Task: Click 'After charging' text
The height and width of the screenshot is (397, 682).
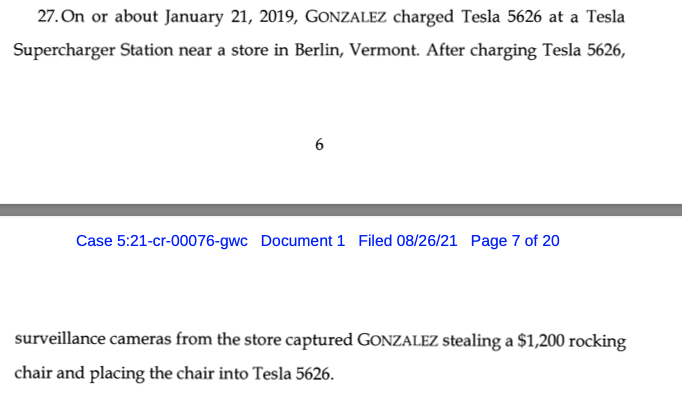Action: click(481, 51)
